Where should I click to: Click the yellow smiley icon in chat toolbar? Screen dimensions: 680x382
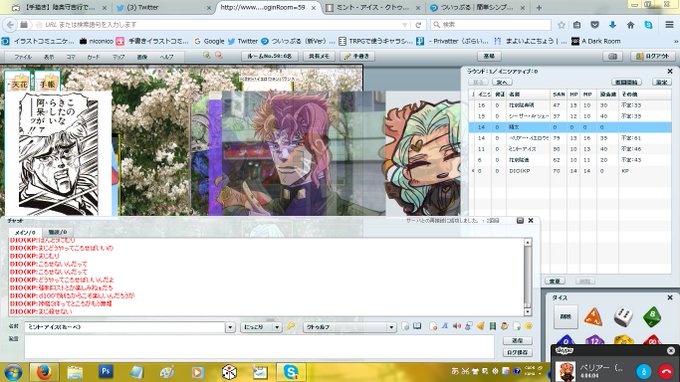(529, 326)
